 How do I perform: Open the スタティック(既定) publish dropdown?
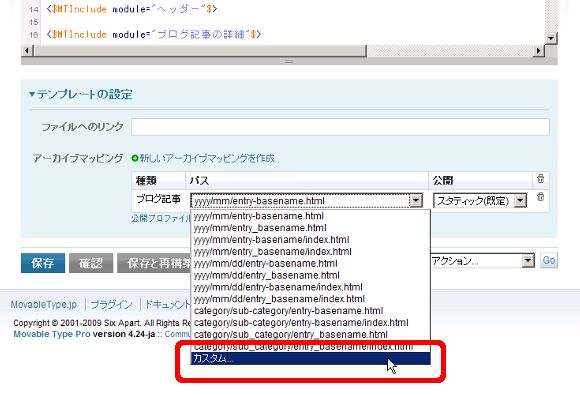[480, 201]
